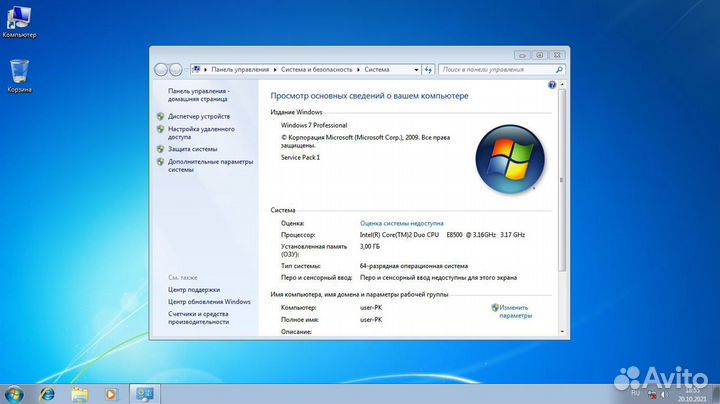Click the Панель управления breadcrumb
The width and height of the screenshot is (720, 404).
coord(240,70)
